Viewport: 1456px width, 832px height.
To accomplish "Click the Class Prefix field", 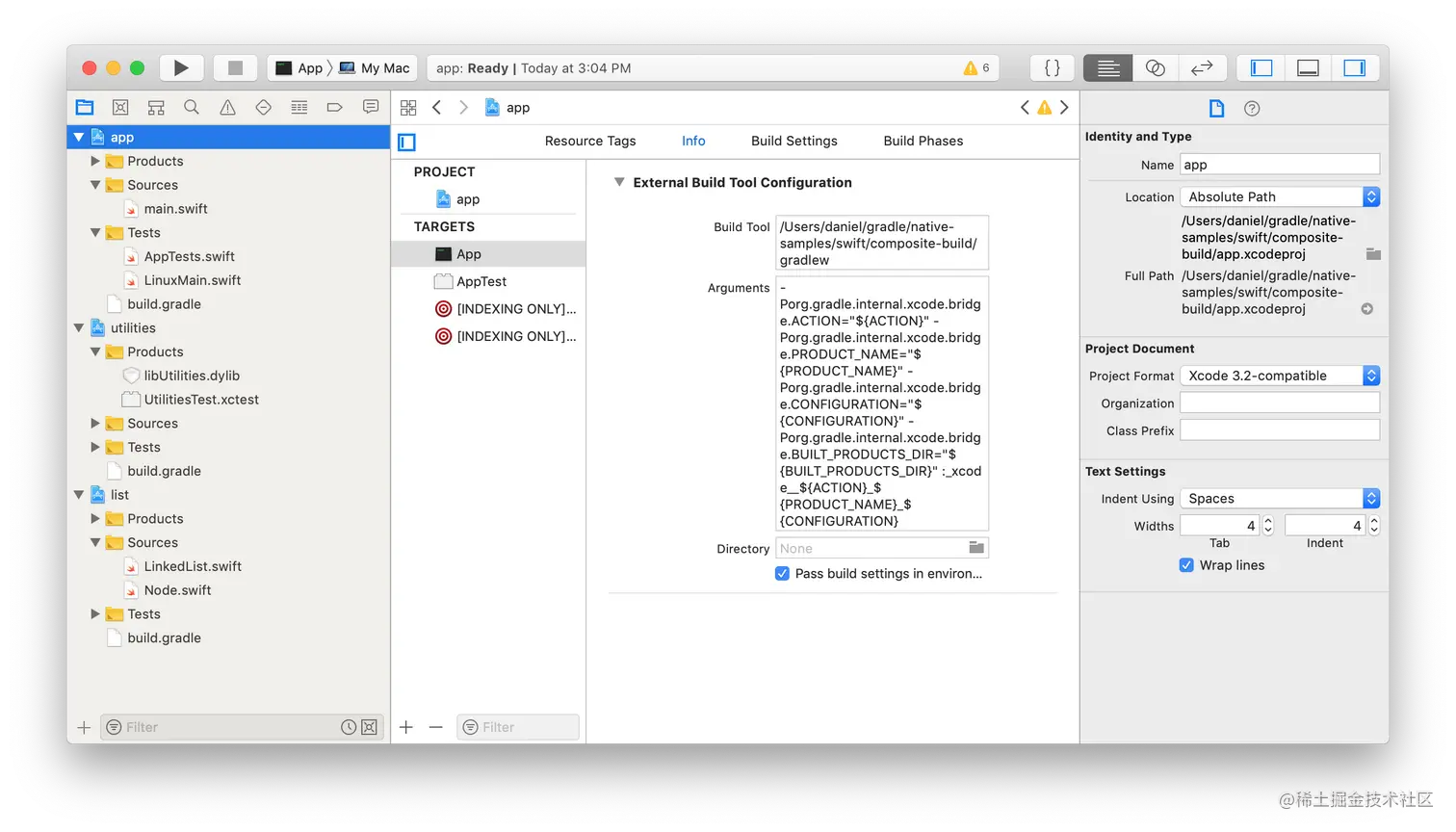I will tap(1280, 430).
